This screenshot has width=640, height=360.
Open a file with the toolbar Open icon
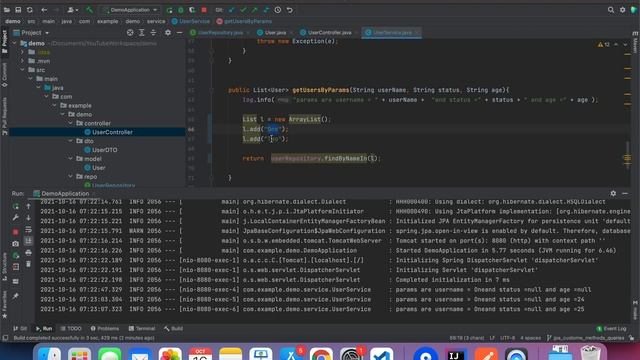(x=7, y=10)
